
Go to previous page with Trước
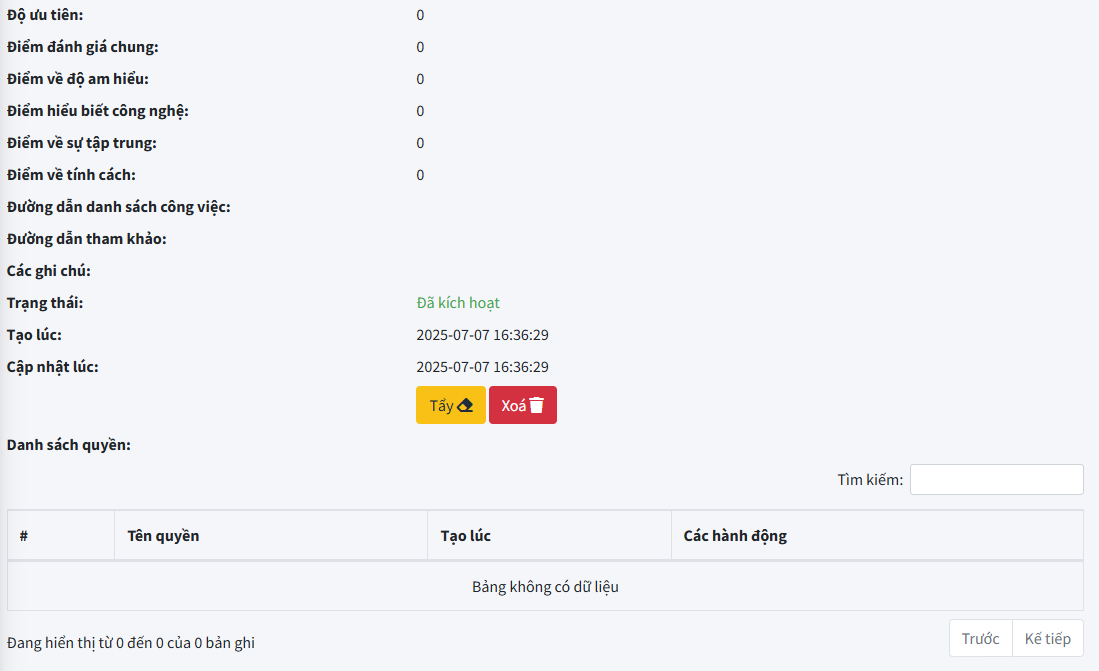[x=980, y=639]
